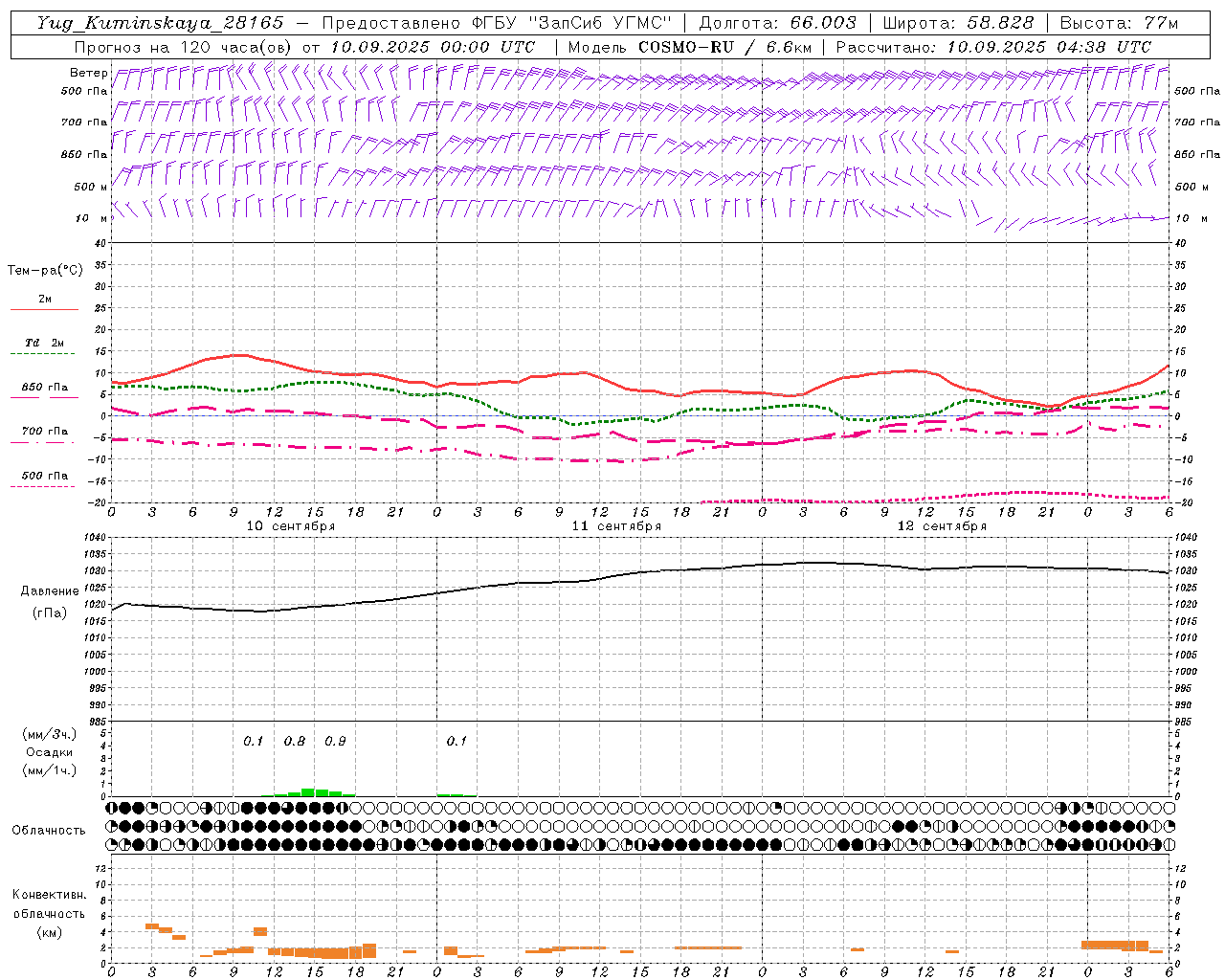Screen dimensions: 1225x980
Task: Click the Тем-ра(°C) chart label
Action: pyautogui.click(x=45, y=271)
